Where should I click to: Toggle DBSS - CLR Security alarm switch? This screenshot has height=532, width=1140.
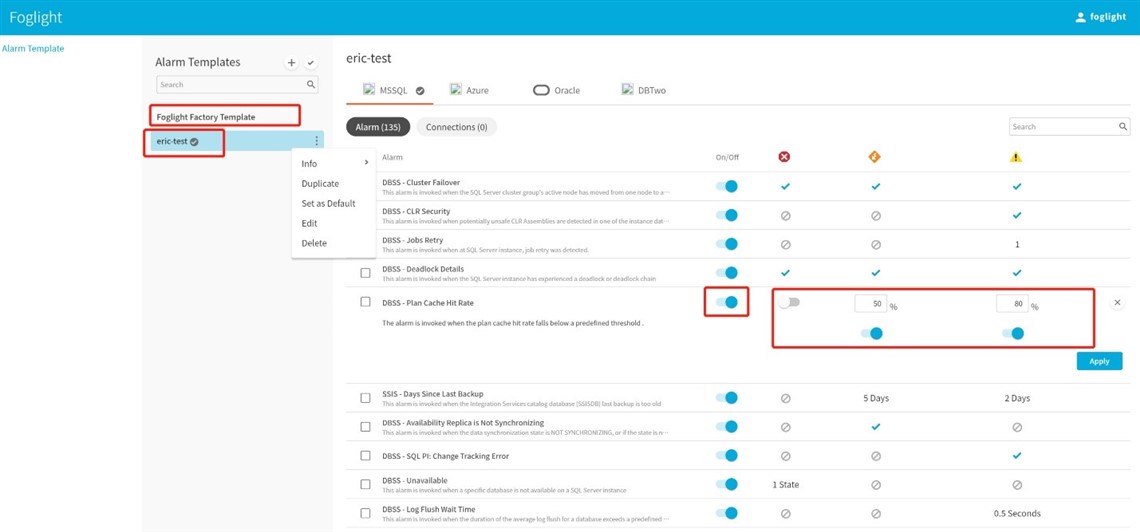click(x=726, y=215)
